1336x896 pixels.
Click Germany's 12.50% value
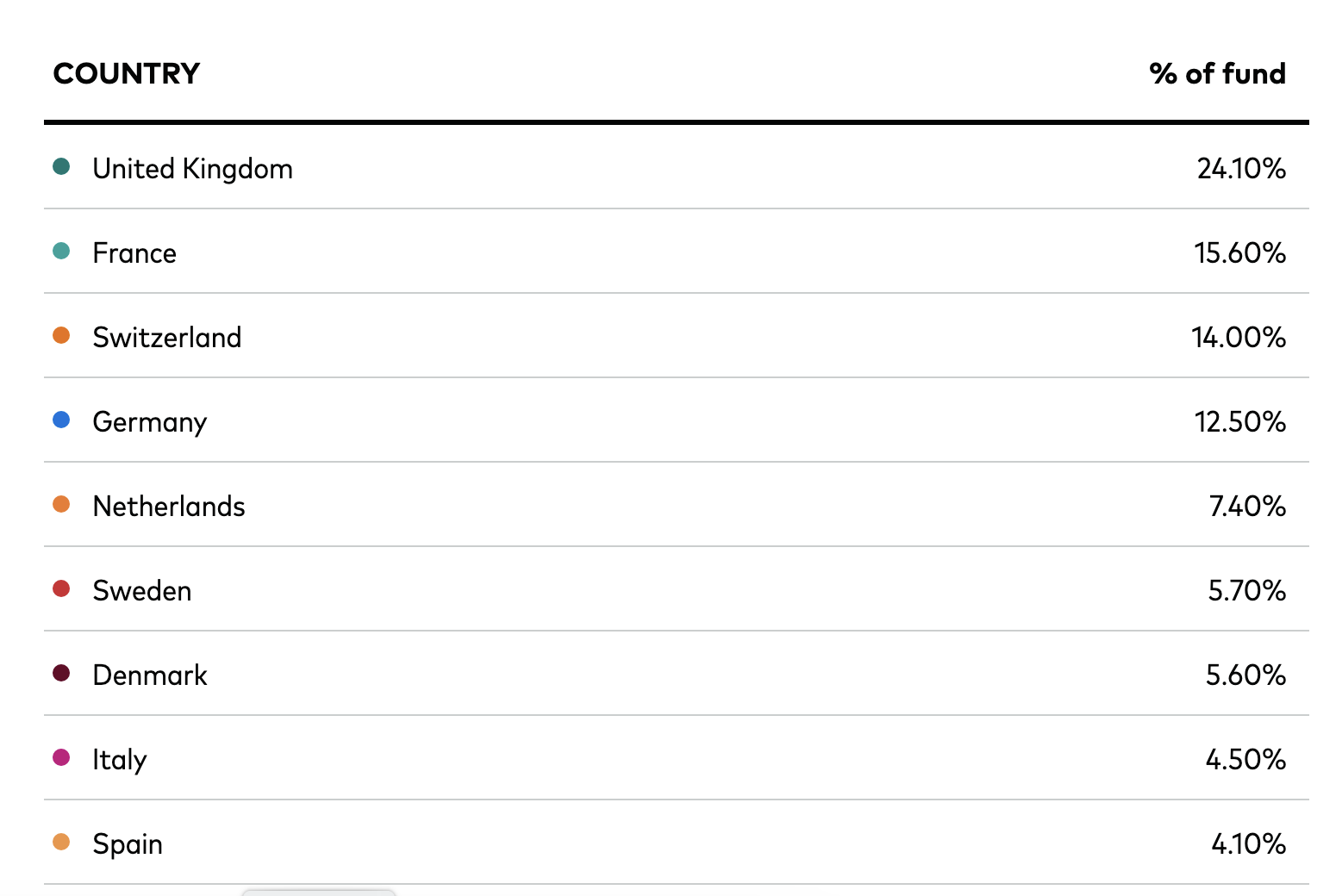[x=1240, y=422]
